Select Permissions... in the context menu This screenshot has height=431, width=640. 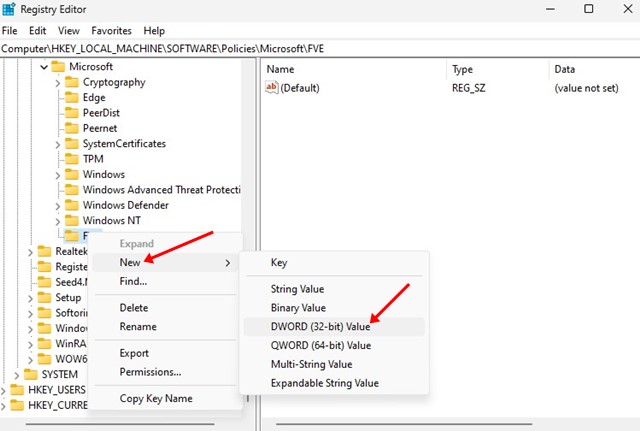point(150,372)
